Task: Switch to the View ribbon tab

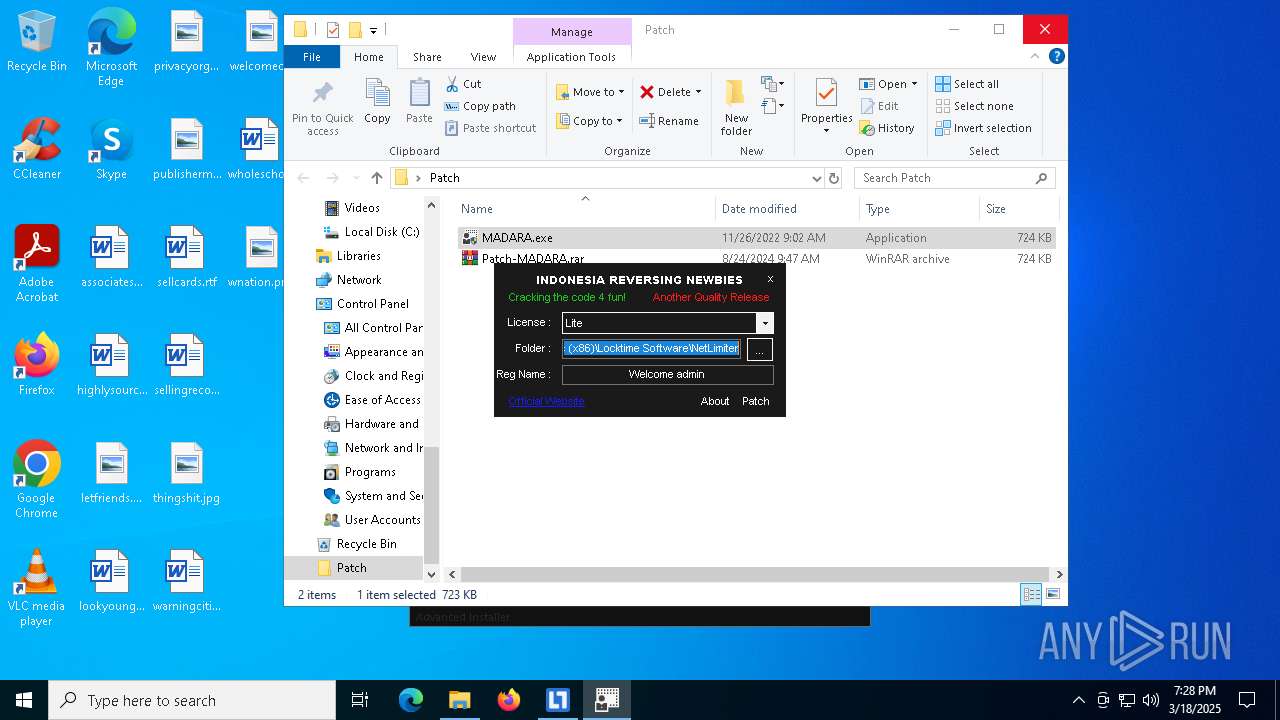Action: pyautogui.click(x=483, y=57)
